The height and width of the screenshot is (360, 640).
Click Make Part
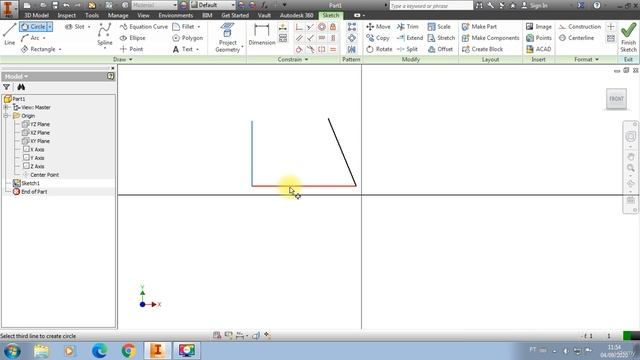point(479,27)
